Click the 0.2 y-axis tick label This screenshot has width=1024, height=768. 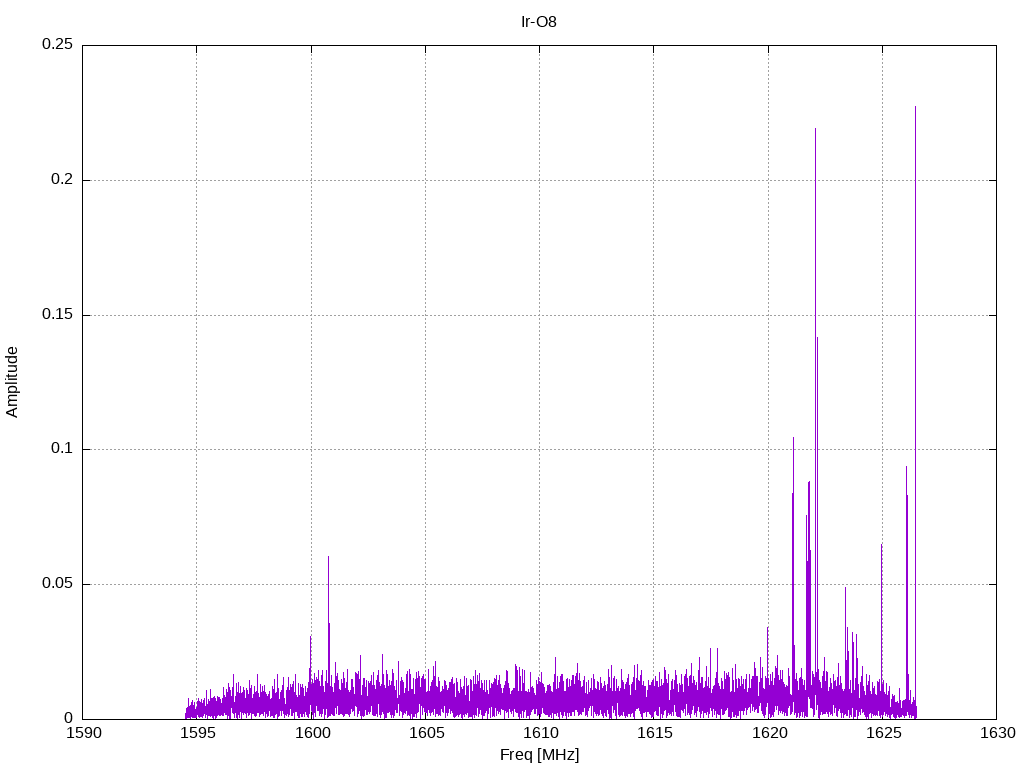[x=62, y=180]
